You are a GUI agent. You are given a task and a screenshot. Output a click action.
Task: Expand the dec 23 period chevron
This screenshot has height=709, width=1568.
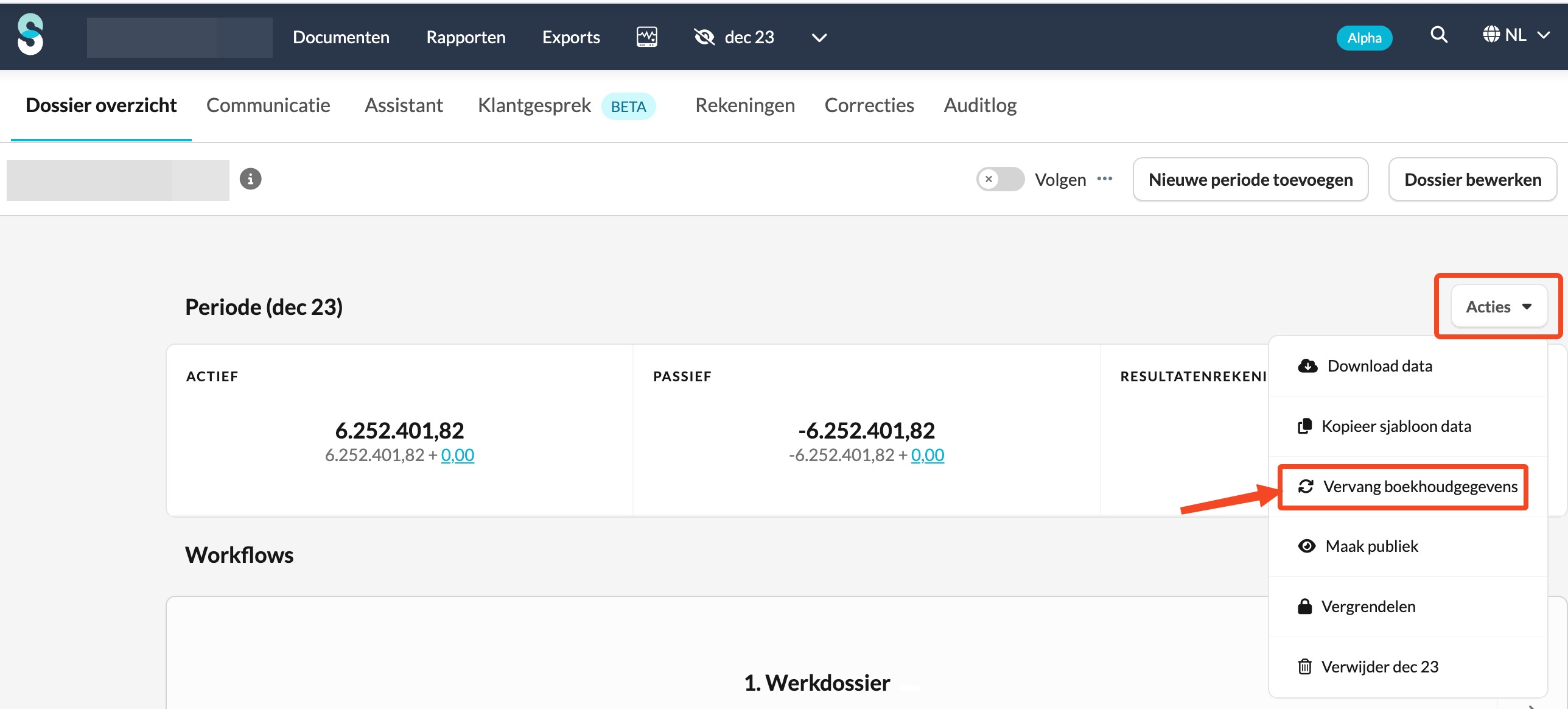point(819,38)
